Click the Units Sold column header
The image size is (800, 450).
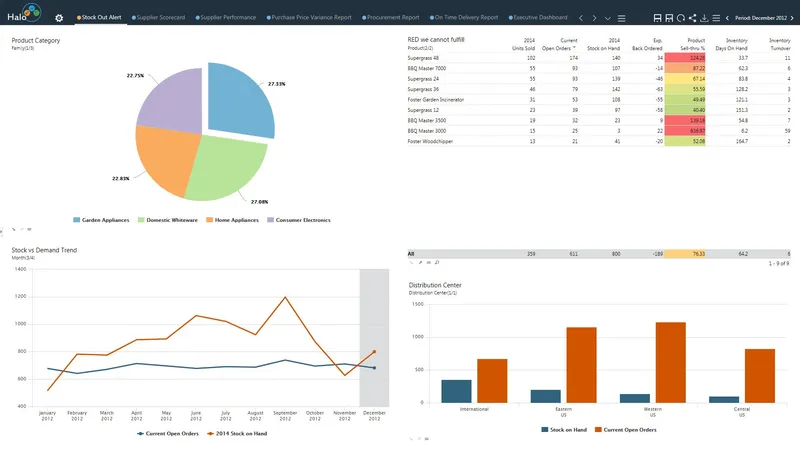(x=523, y=44)
